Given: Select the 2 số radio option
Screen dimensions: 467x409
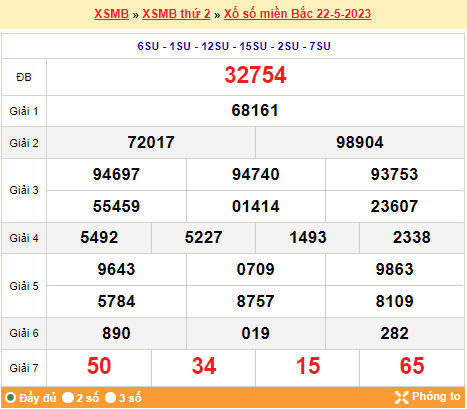Looking at the screenshot, I should click(68, 398).
